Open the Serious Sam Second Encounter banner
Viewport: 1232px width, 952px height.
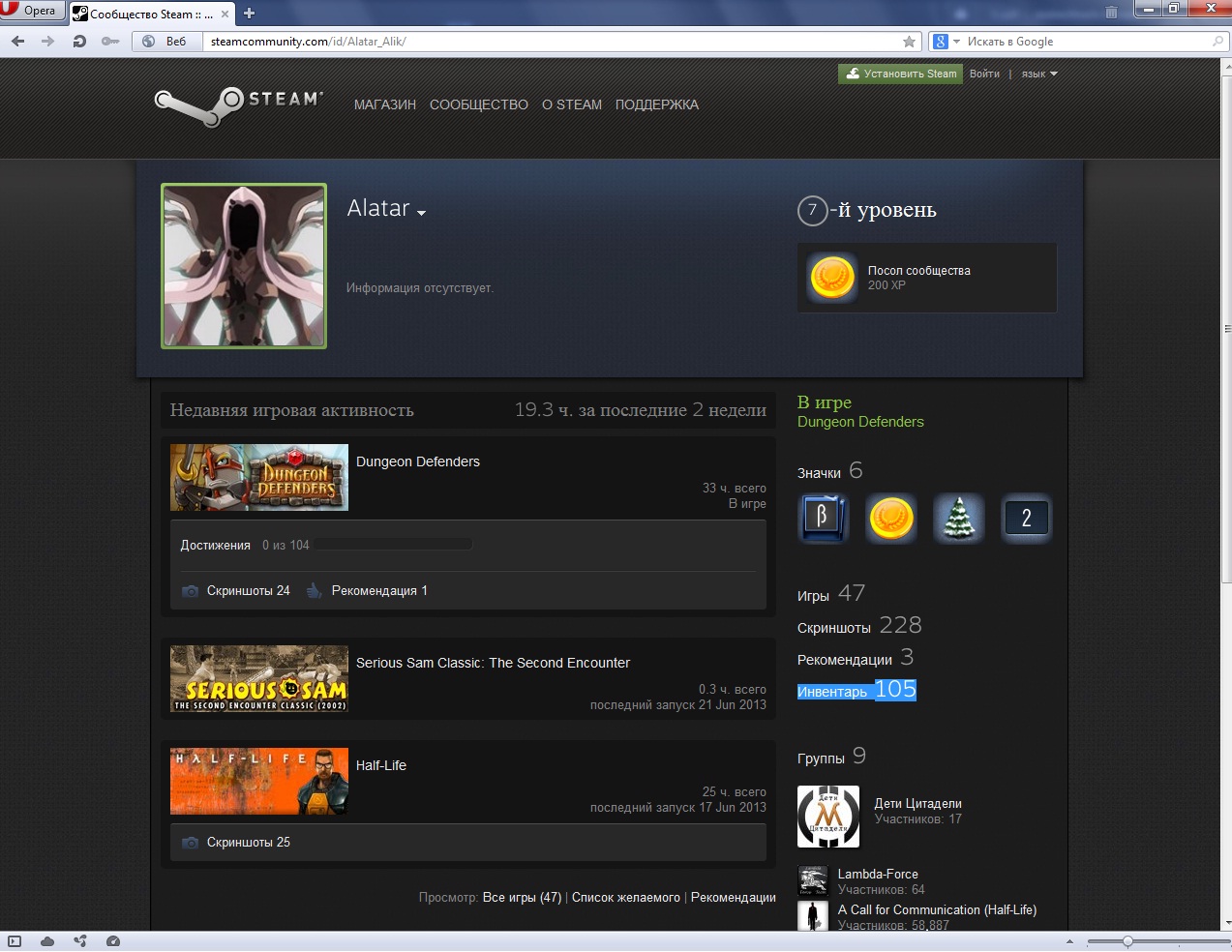(x=259, y=678)
